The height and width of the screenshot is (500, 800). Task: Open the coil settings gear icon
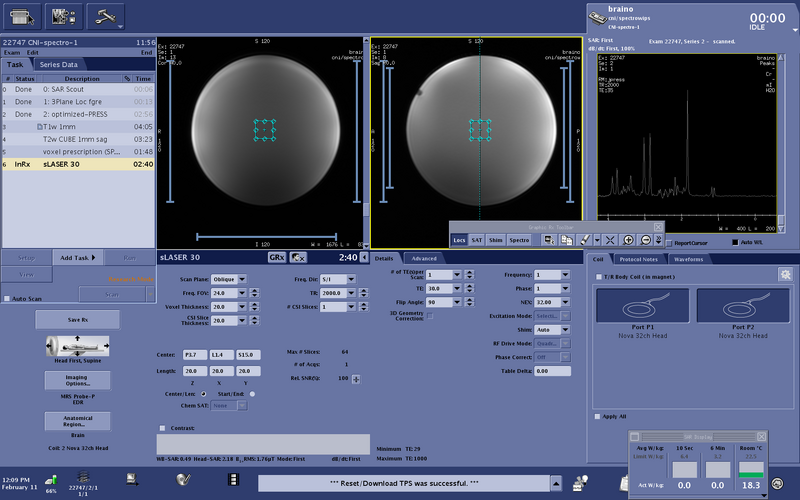pos(785,274)
